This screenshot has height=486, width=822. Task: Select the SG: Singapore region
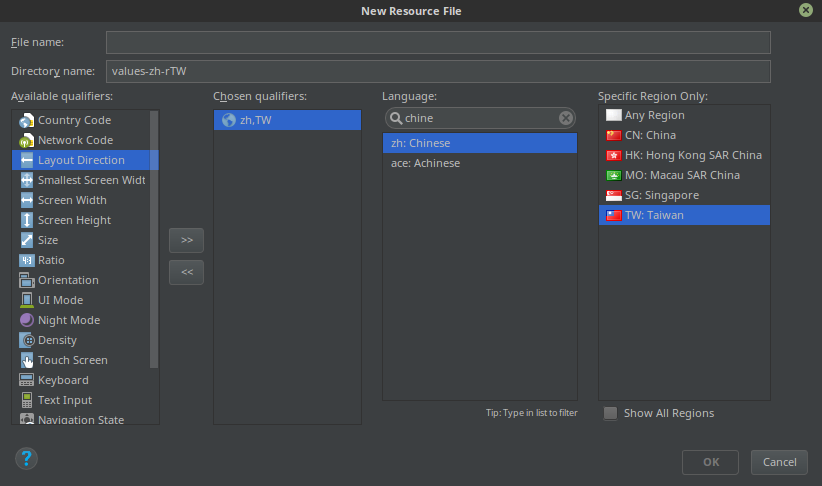pyautogui.click(x=661, y=195)
